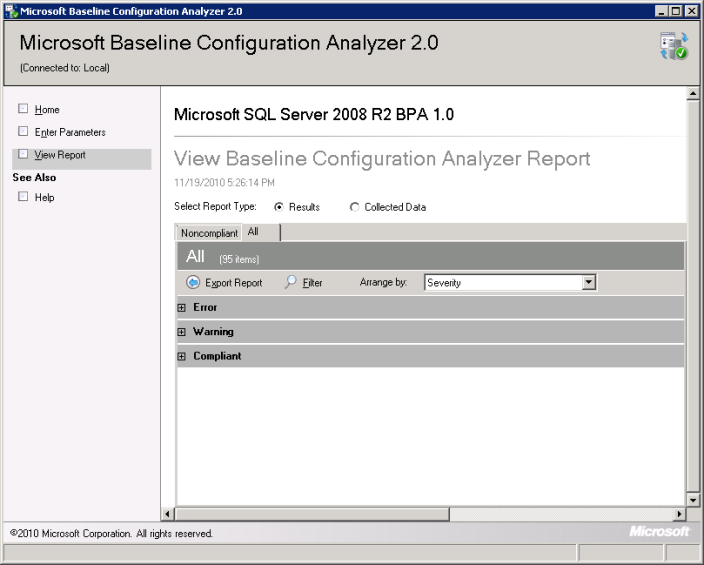Click the square icon beside View Report
Screen dimensions: 704x565
coord(23,154)
